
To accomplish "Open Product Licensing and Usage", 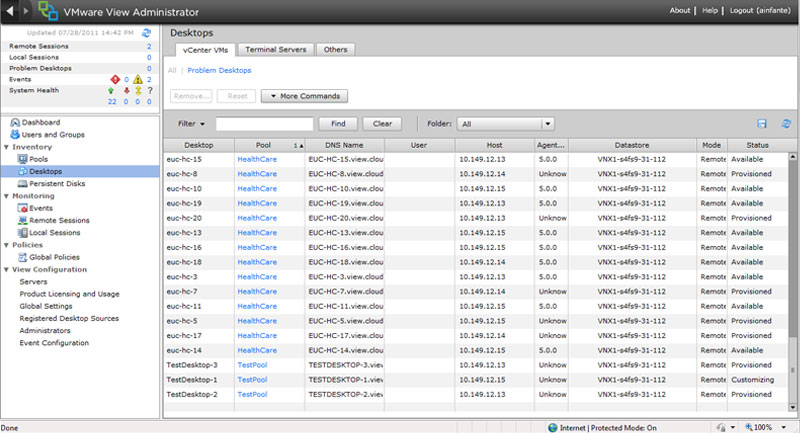I will coord(69,294).
